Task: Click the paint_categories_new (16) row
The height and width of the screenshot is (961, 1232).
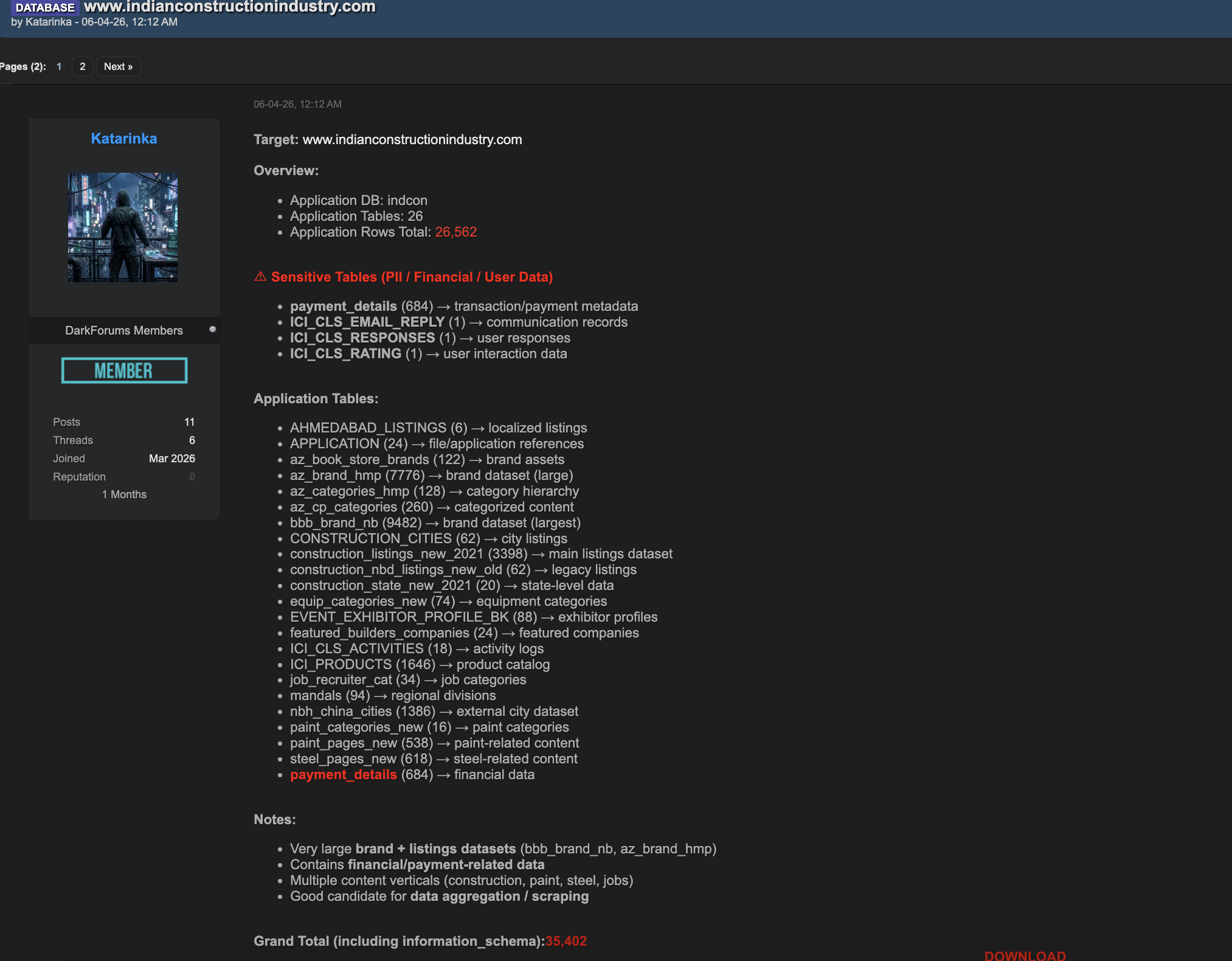Action: (x=429, y=727)
